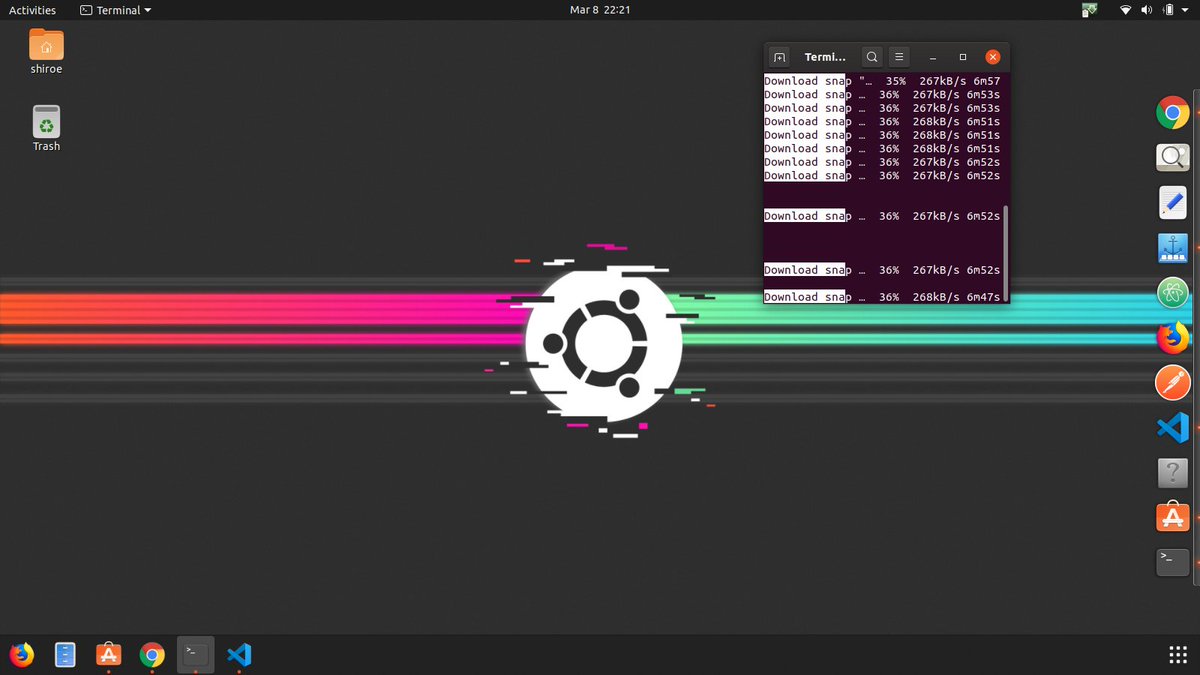Launch Atom editor from the right dock
1200x675 pixels.
pos(1172,292)
